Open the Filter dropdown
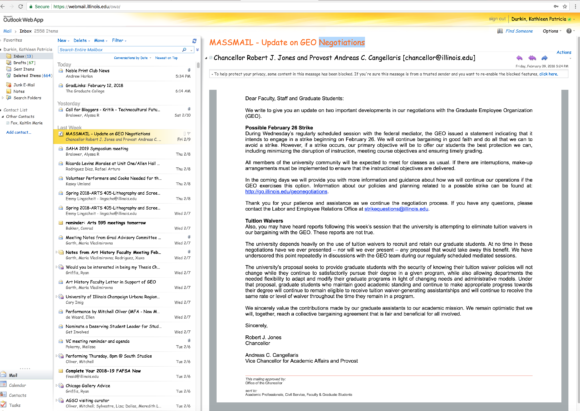Screen dimensions: 580x411 point(119,40)
